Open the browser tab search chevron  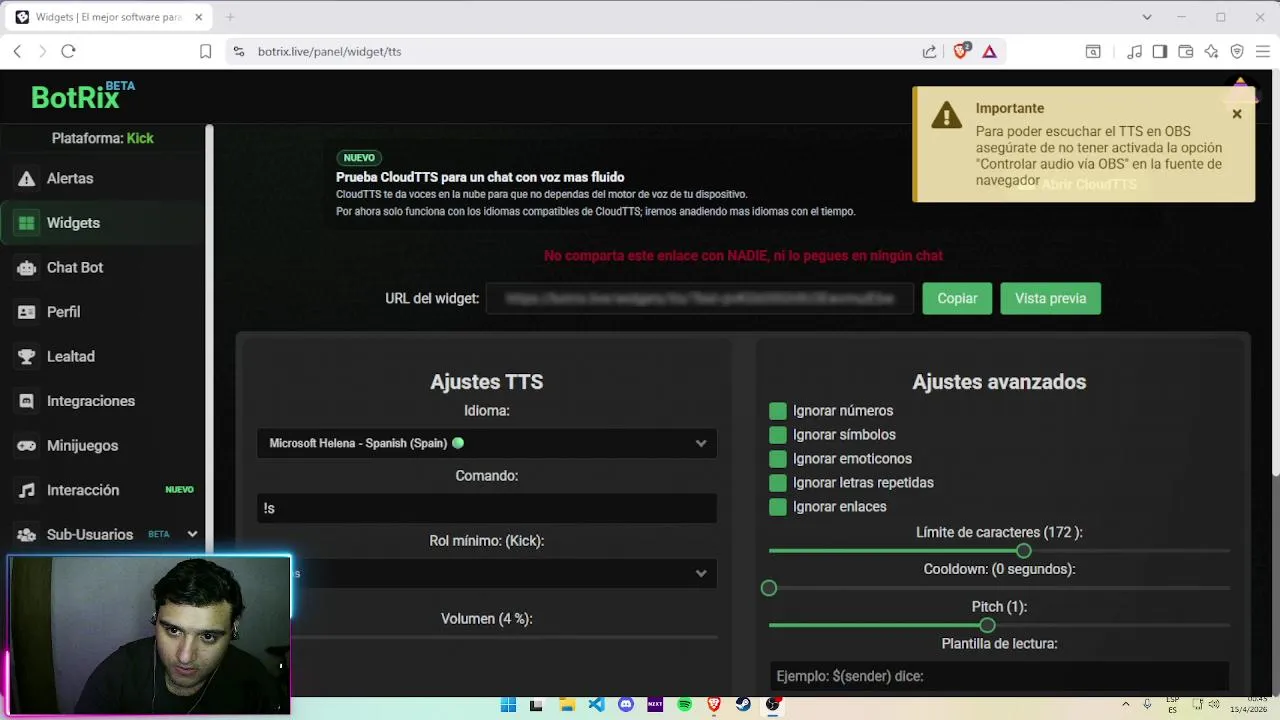coord(1147,17)
